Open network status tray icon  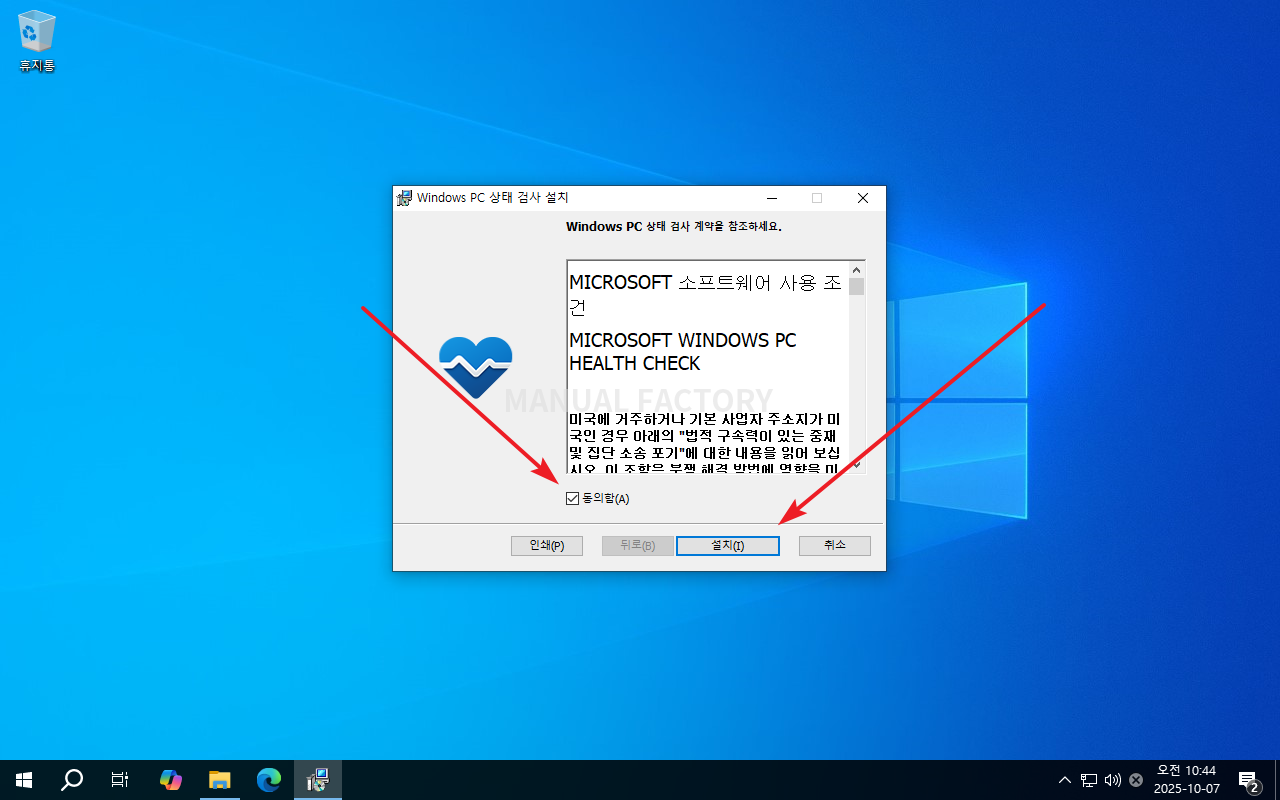point(1089,780)
